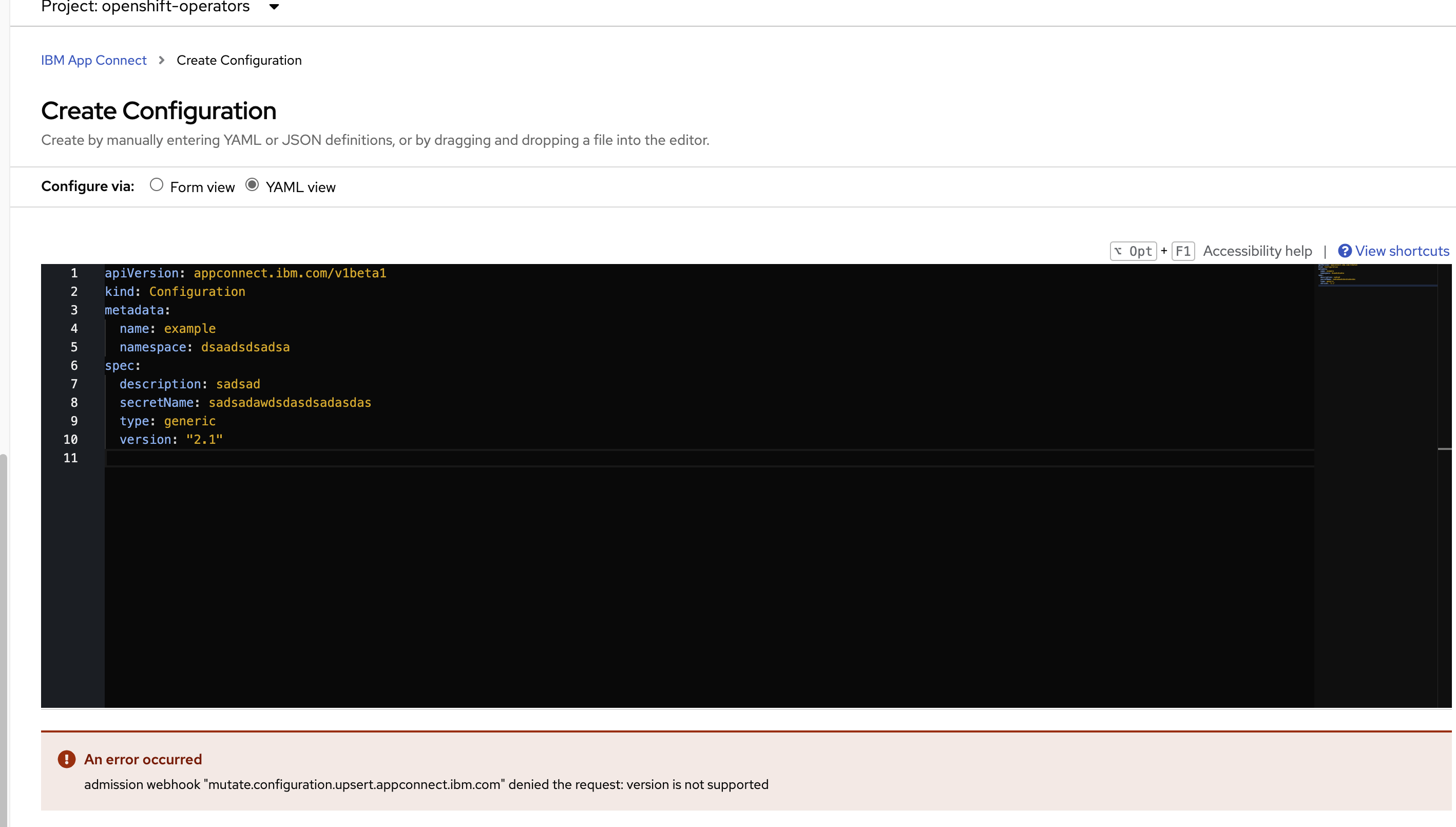
Task: Open the Project: openshift-operators selector
Action: [145, 7]
